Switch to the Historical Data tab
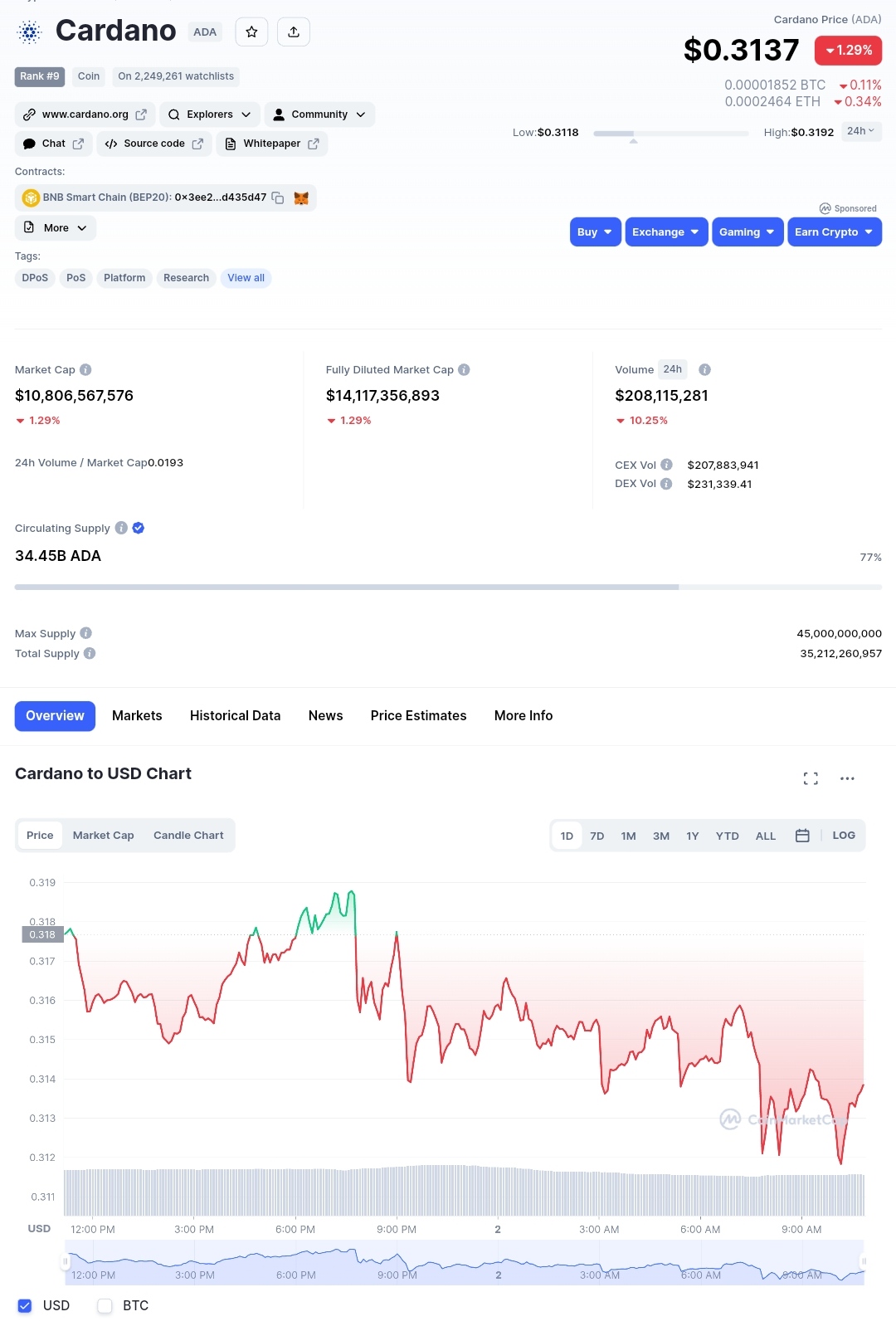896x1331 pixels. 235,716
